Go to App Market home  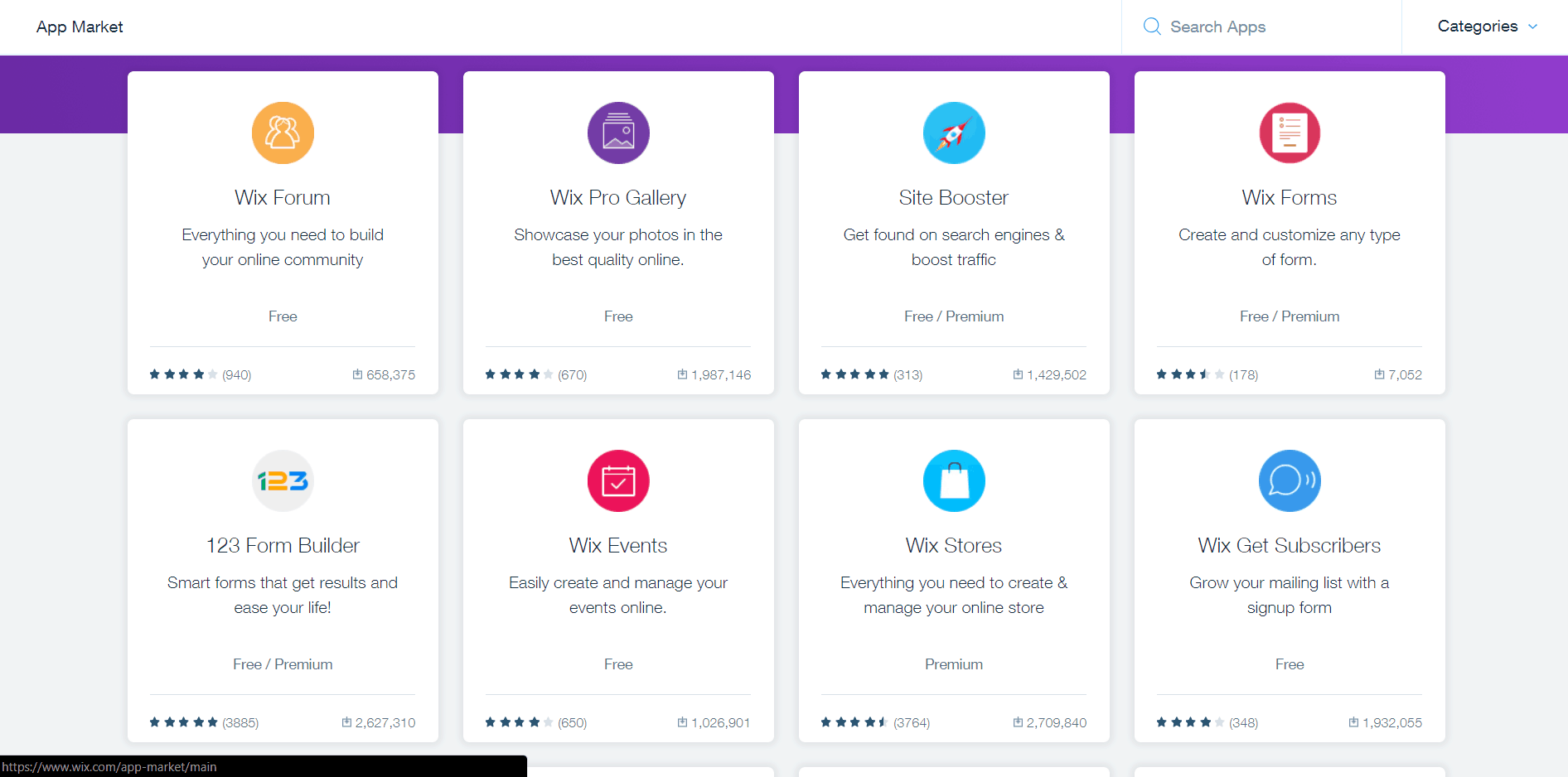(80, 27)
